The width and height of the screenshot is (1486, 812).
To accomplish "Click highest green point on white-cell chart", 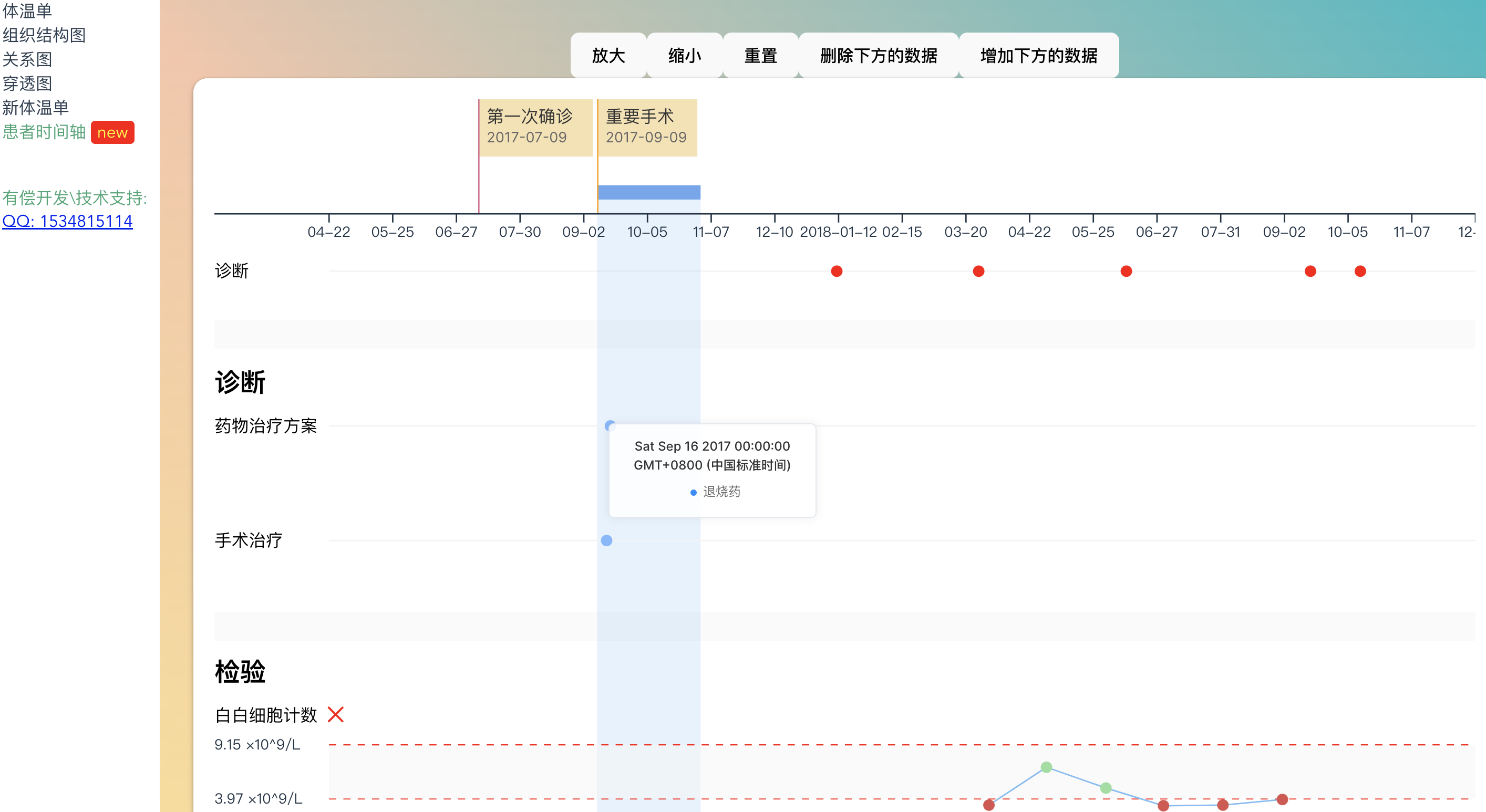I will click(x=1046, y=767).
